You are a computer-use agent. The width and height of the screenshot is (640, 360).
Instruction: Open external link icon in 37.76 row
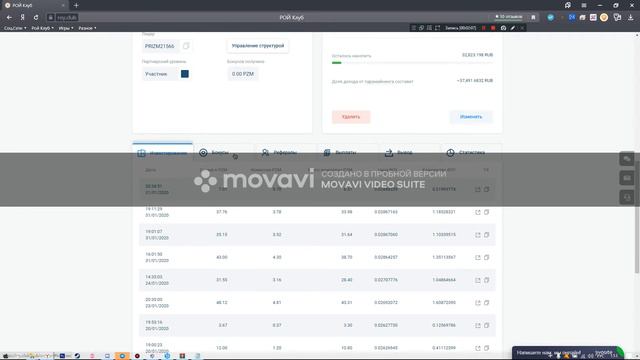click(478, 212)
